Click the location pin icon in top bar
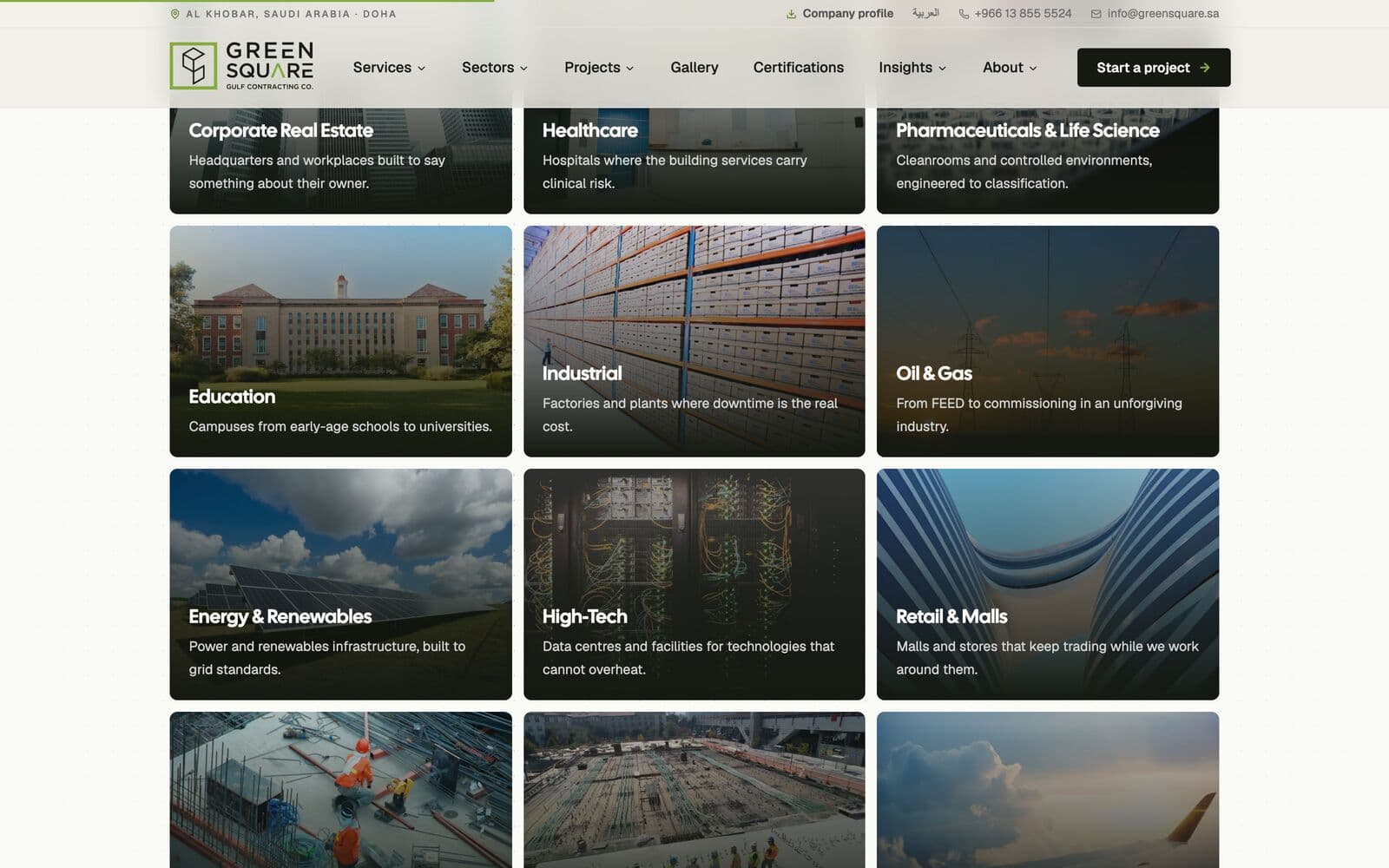Screen dimensions: 1389x868 (174, 14)
